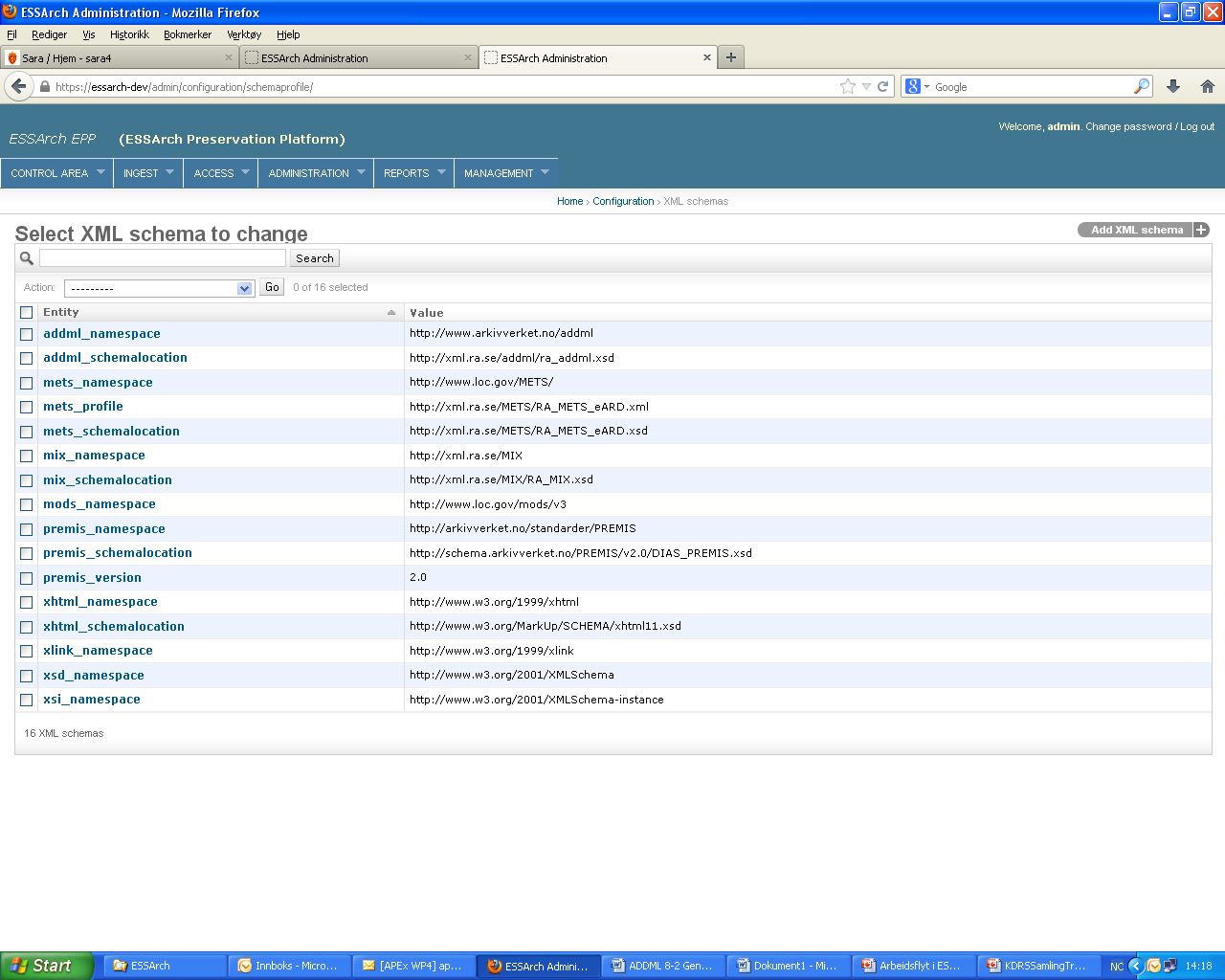This screenshot has width=1225, height=980.
Task: Click the Home breadcrumb link
Action: point(569,201)
